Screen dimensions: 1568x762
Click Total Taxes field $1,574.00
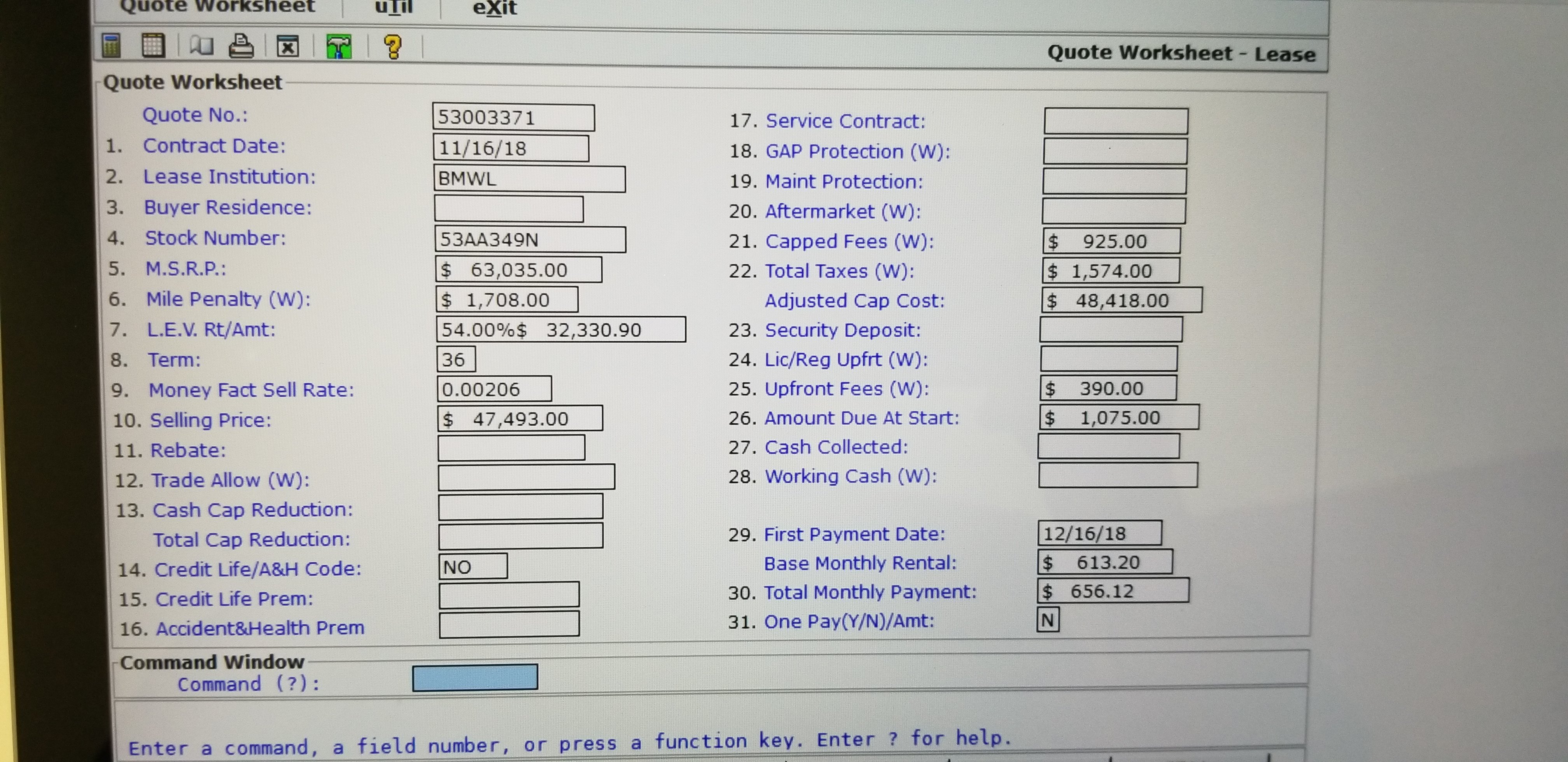[1111, 271]
